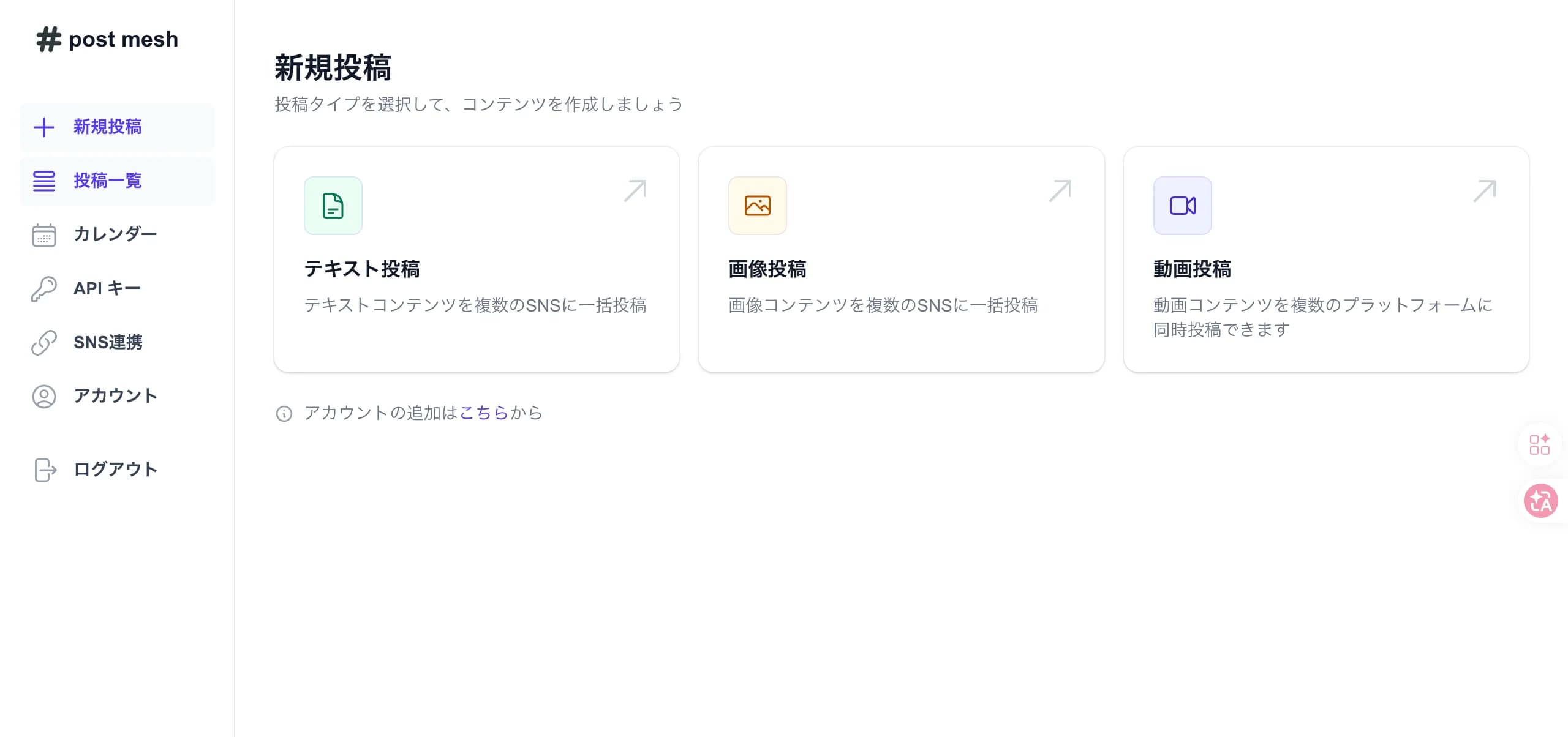Image resolution: width=1568 pixels, height=737 pixels.
Task: Click the purple video camera icon on 動画投稿 card
Action: 1182,206
